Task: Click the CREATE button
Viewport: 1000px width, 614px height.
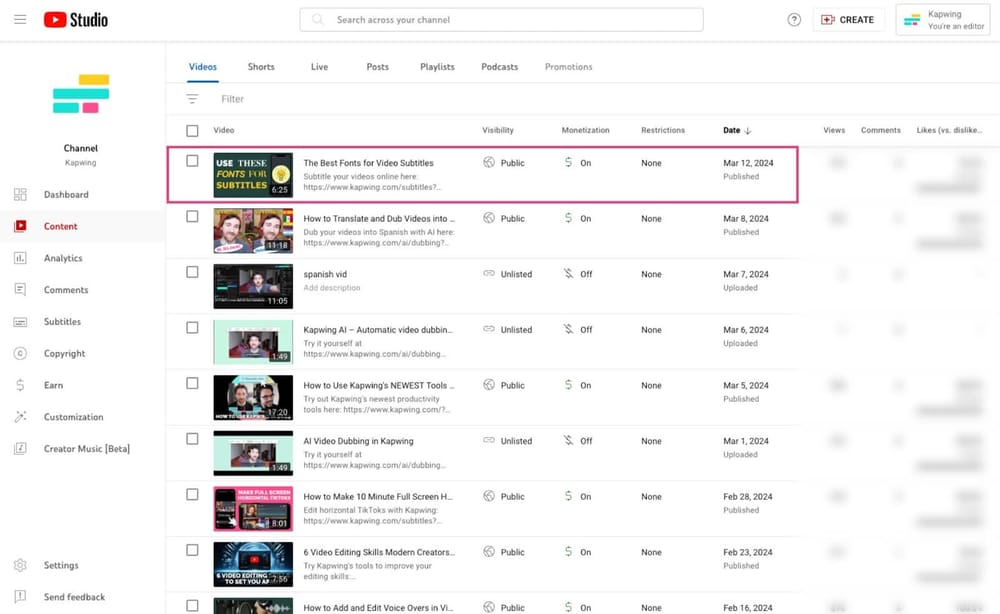Action: 848,19
